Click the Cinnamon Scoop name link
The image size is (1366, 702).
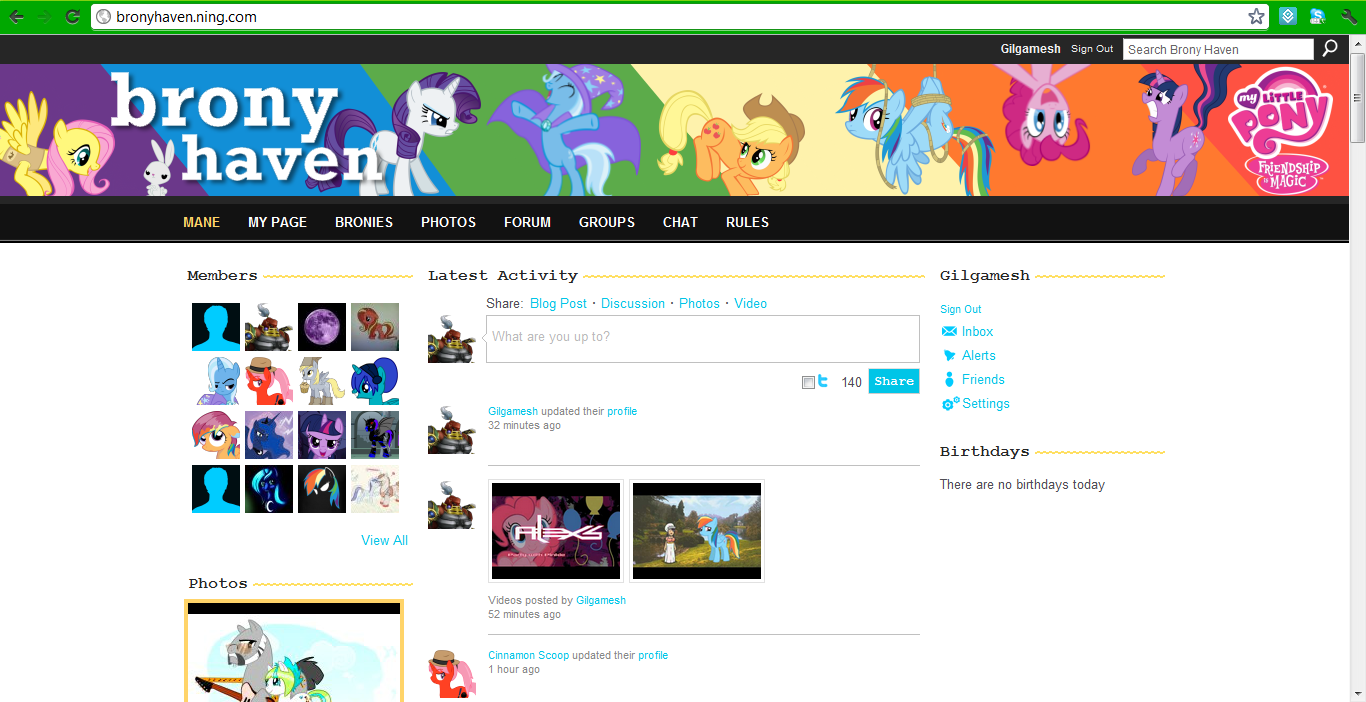click(528, 655)
